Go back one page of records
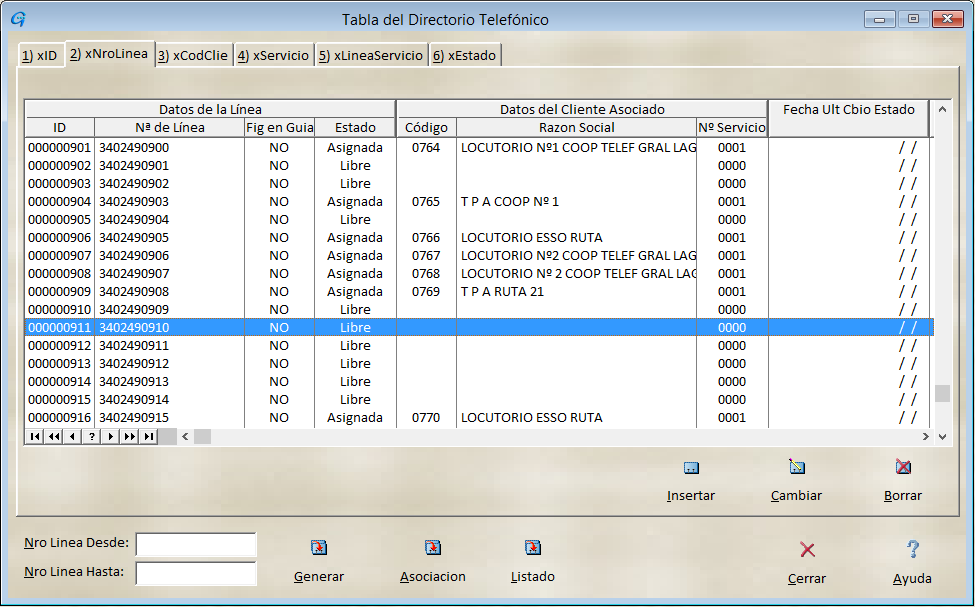Screen dimensions: 975x607 54,437
